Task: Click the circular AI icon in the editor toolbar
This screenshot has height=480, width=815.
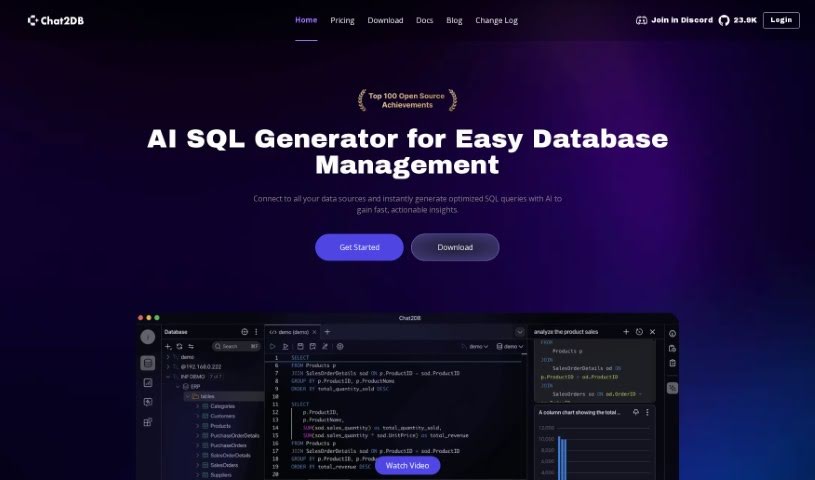Action: [340, 346]
